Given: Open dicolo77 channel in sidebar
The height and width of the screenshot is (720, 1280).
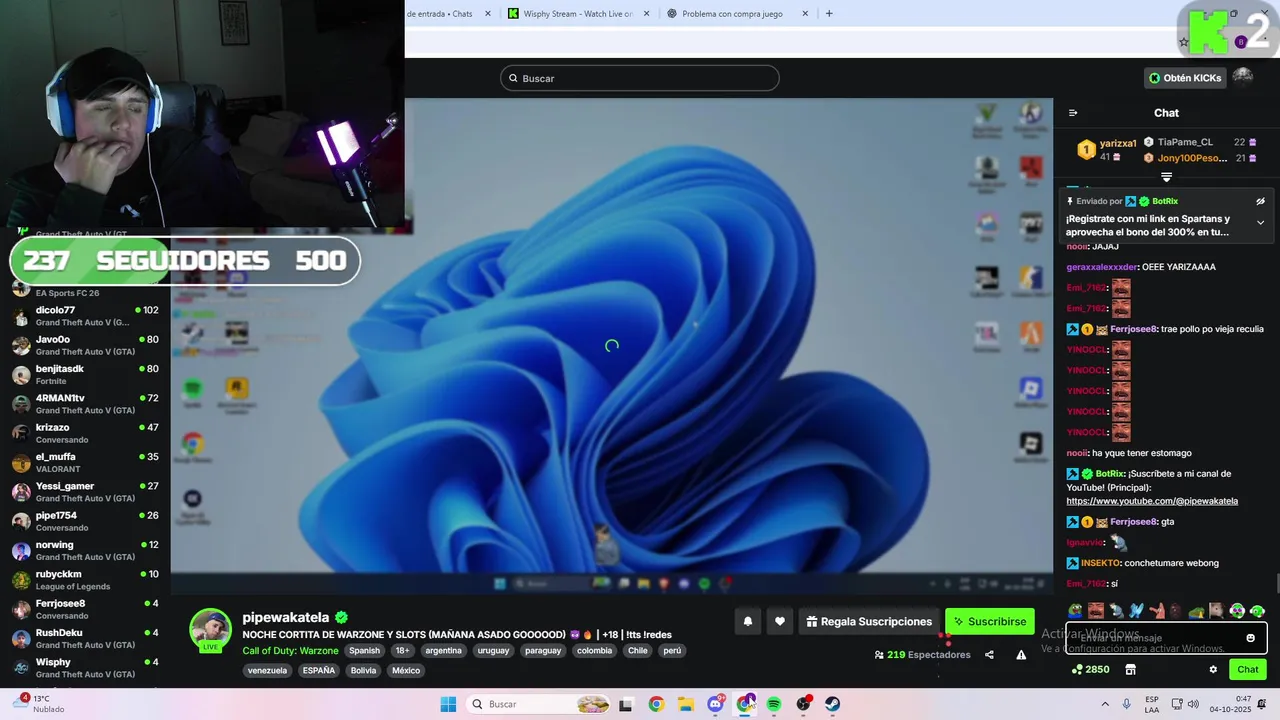Looking at the screenshot, I should (85, 316).
